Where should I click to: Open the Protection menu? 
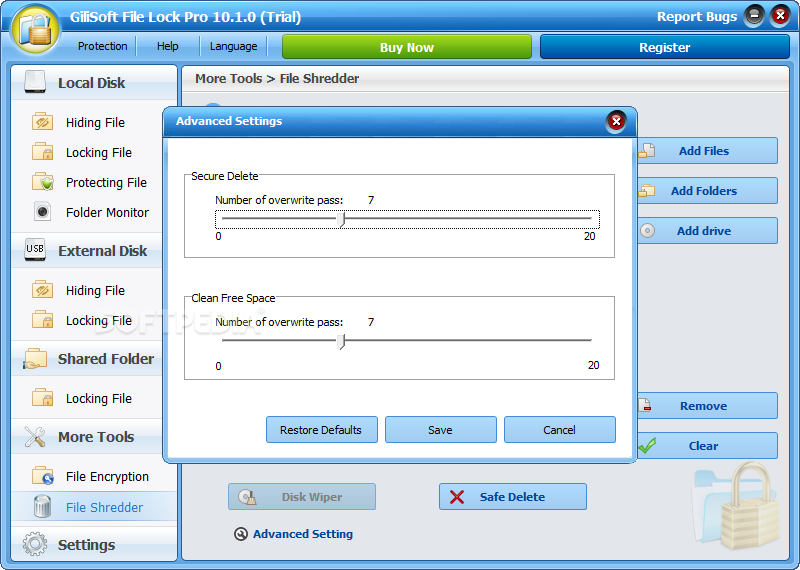[x=103, y=46]
